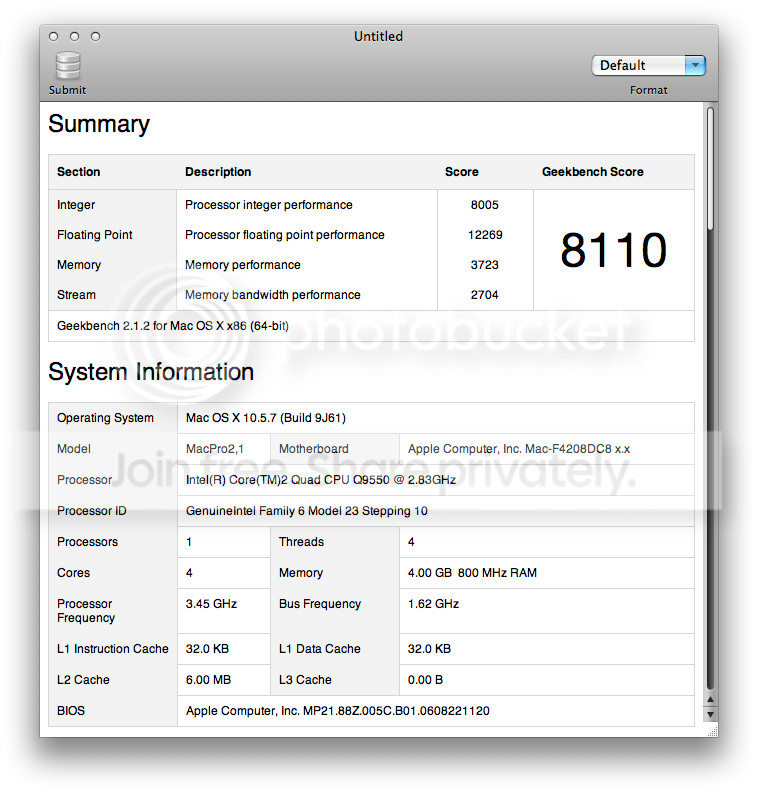The width and height of the screenshot is (758, 792).
Task: Open the Default format dropdown
Action: coord(648,65)
